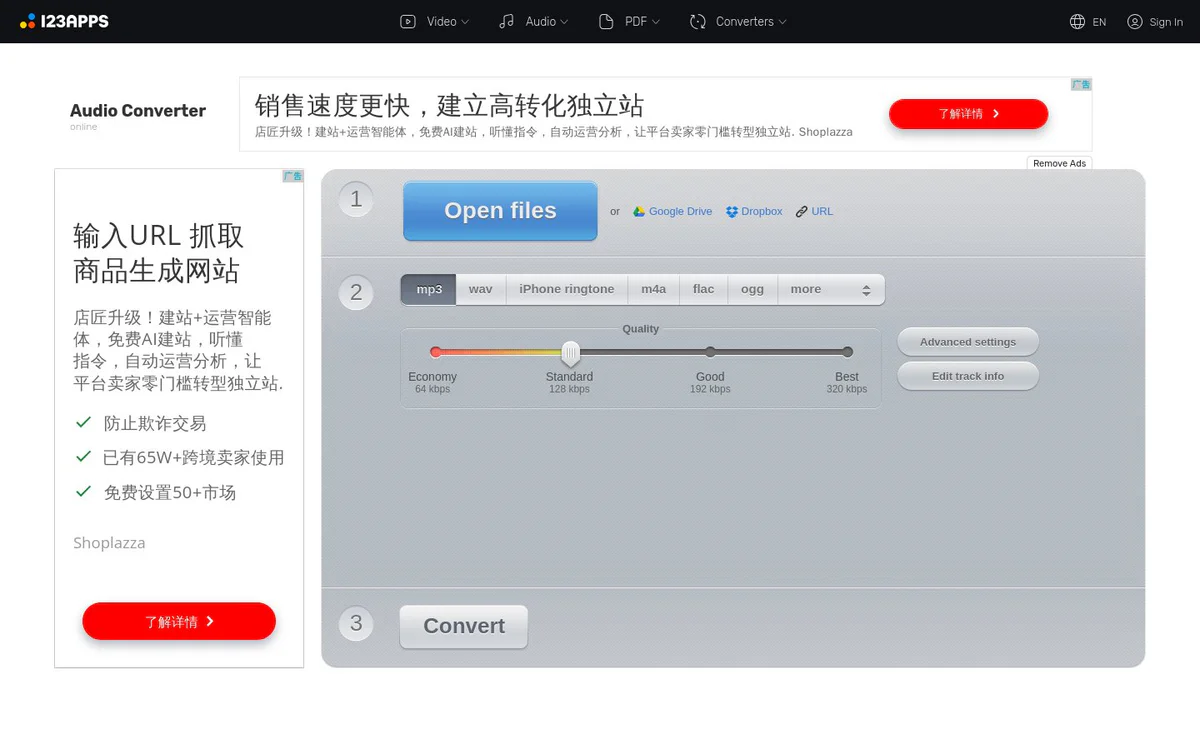The width and height of the screenshot is (1200, 750).
Task: Click red 了解详情 button in top banner
Action: tap(968, 114)
